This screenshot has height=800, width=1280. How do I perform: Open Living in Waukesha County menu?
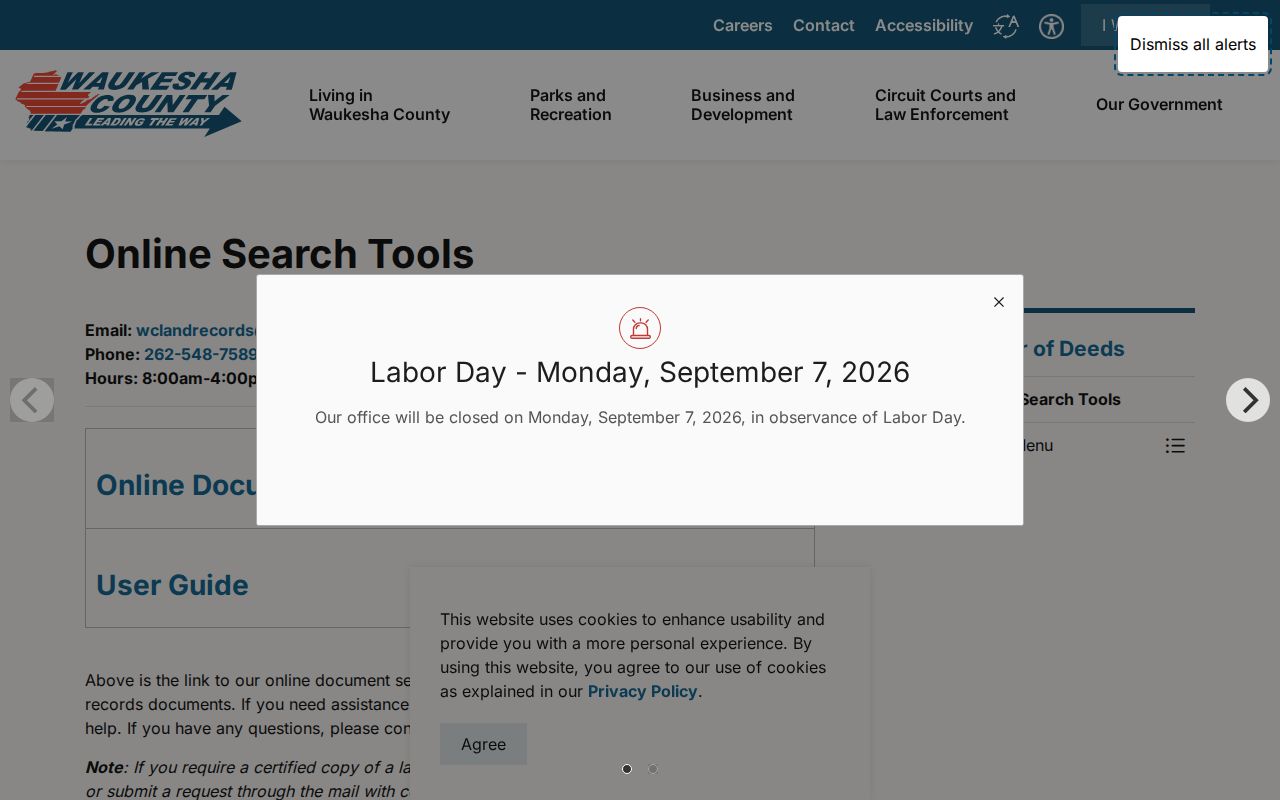point(379,105)
